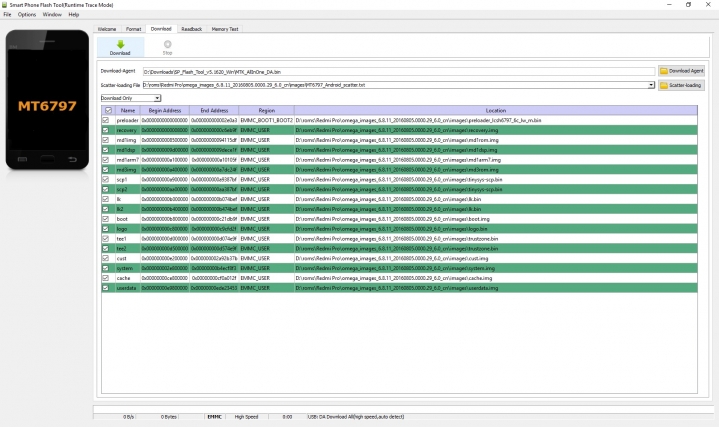This screenshot has width=719, height=427.
Task: Uncheck the preloader partition checkbox
Action: (106, 120)
